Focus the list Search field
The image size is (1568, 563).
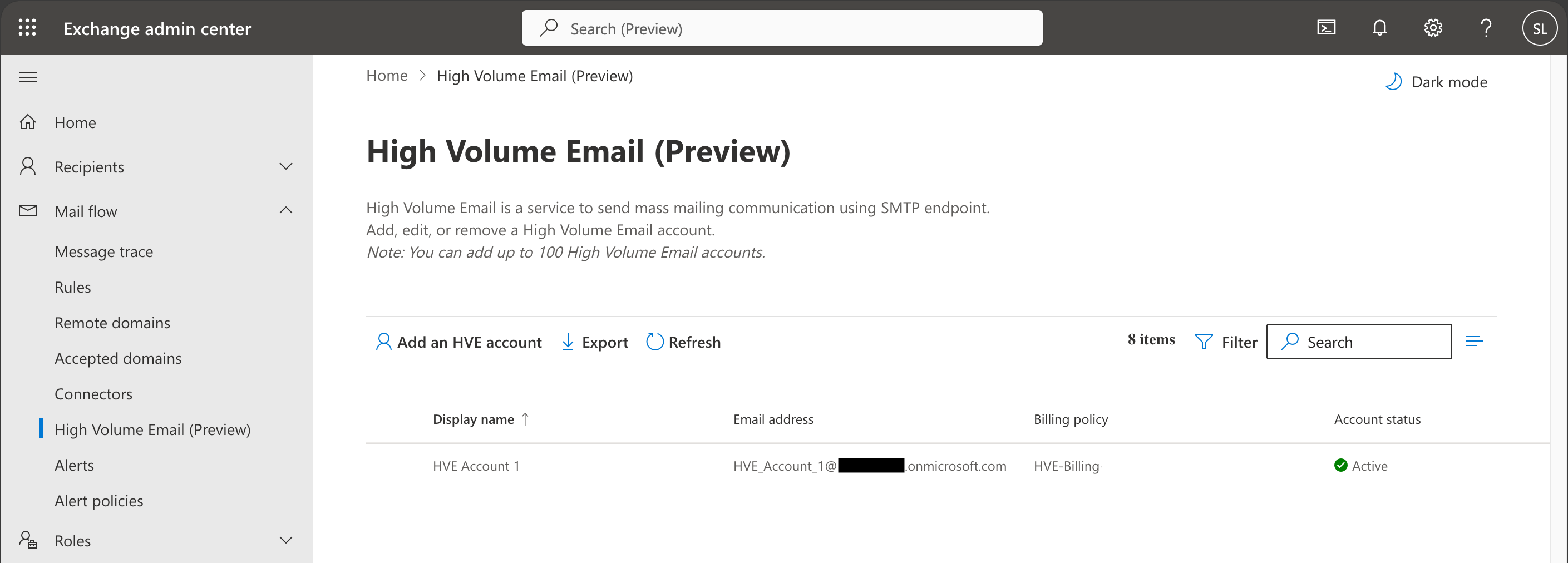pyautogui.click(x=1359, y=342)
